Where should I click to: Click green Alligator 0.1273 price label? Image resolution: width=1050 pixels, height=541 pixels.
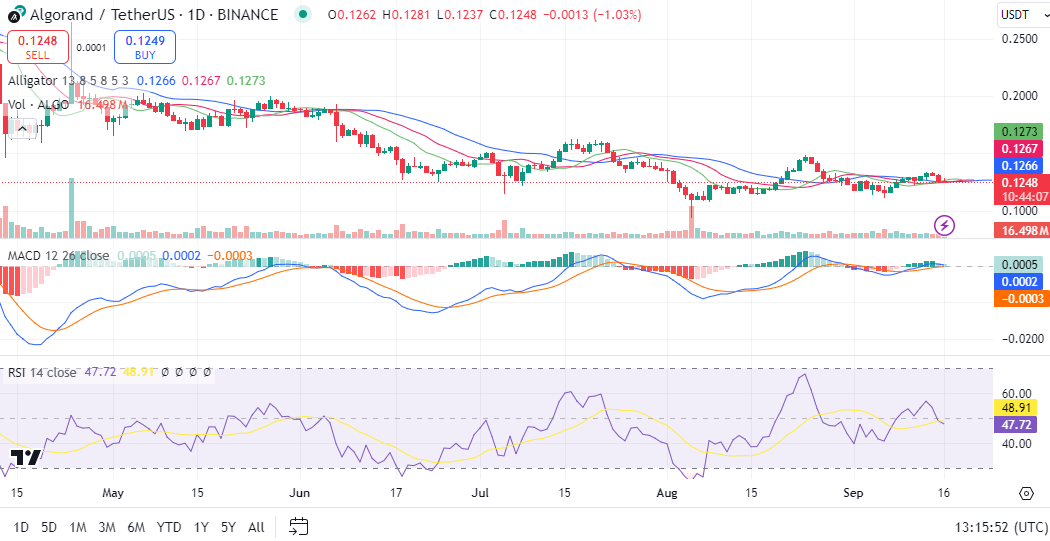coord(1021,132)
